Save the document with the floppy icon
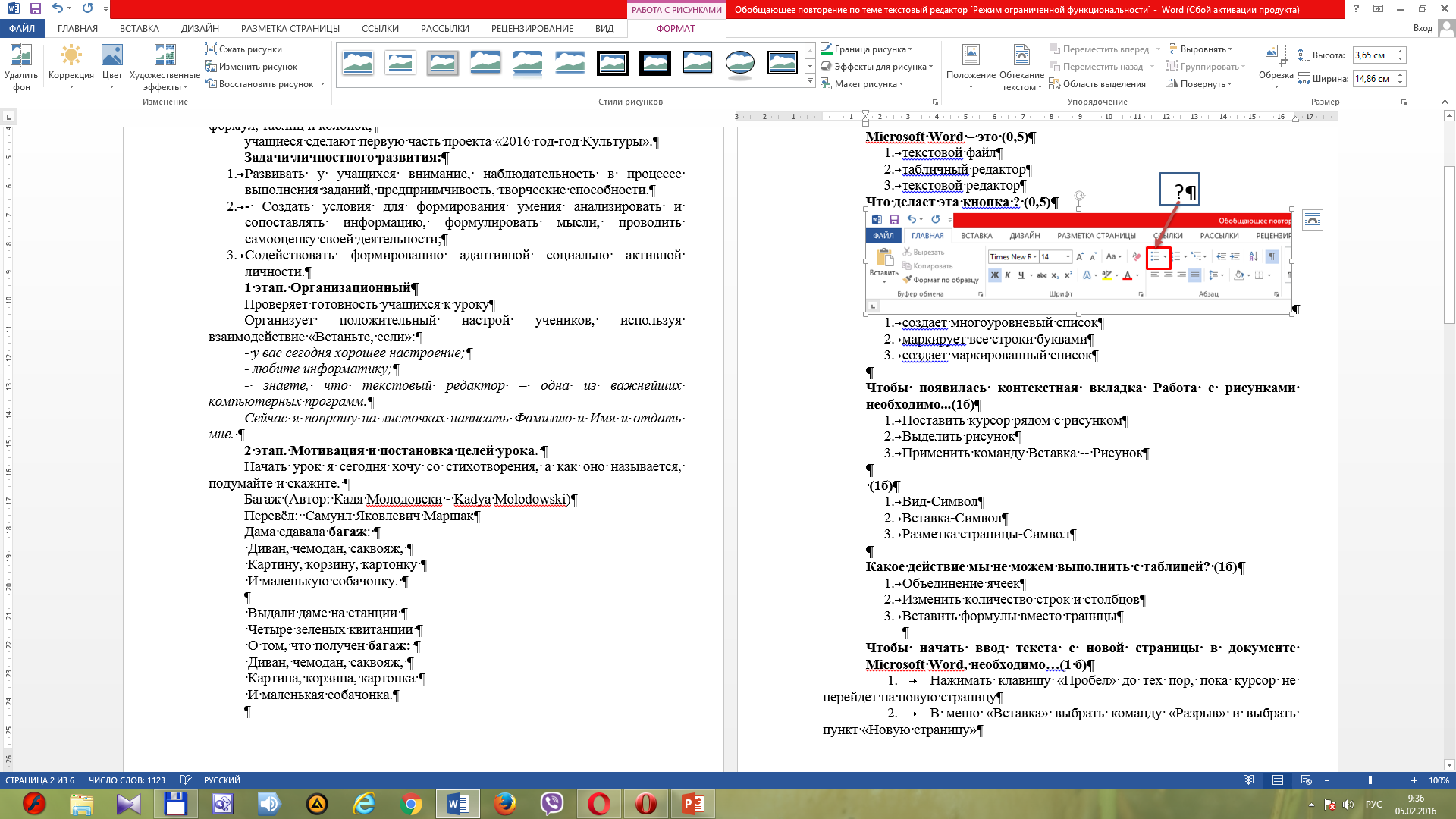 36,8
